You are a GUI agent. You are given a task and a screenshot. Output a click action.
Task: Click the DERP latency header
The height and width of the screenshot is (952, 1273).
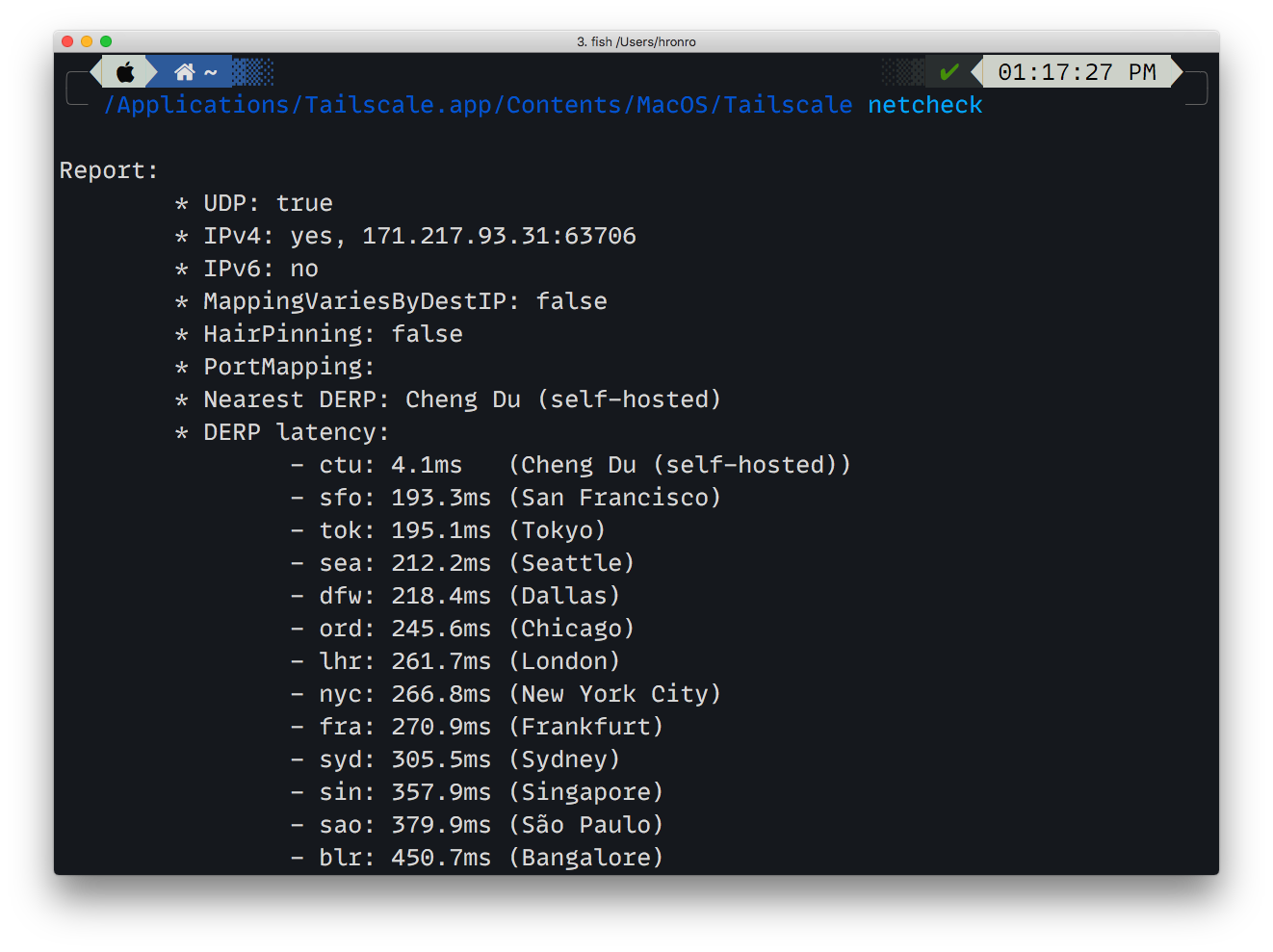(x=295, y=431)
